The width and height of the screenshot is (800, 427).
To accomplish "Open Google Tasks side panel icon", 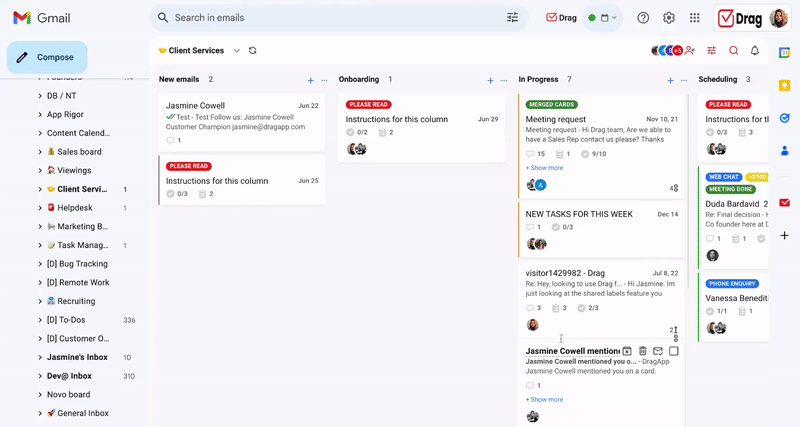I will coord(784,118).
